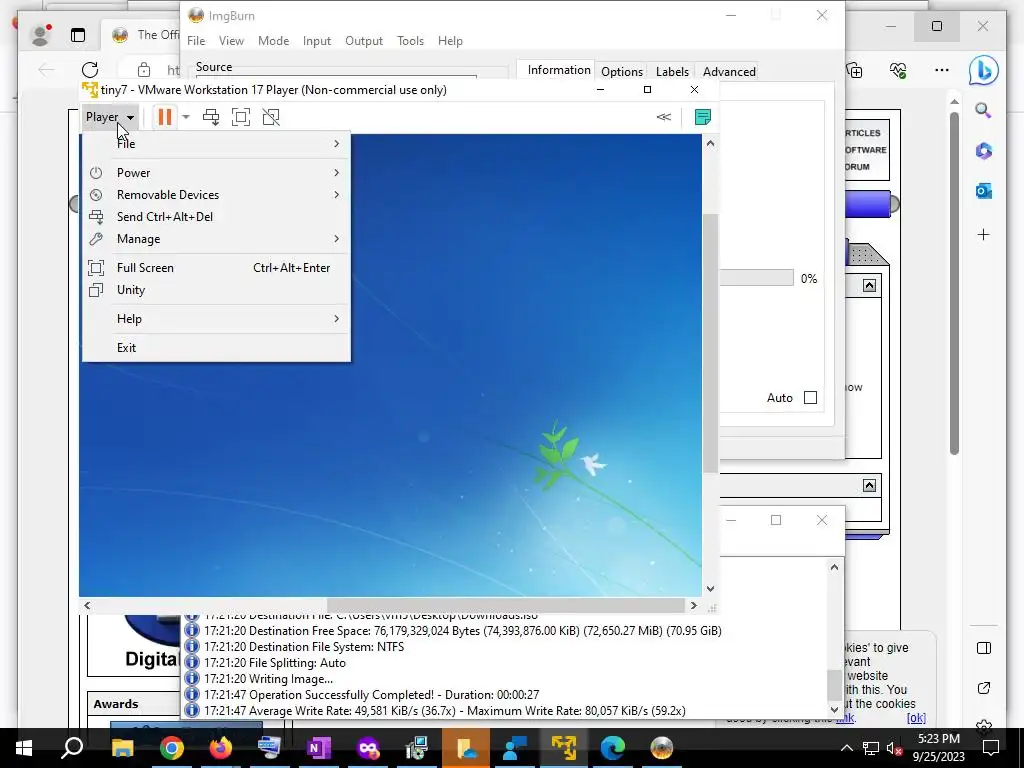Open the File submenu in Player menu

(216, 144)
